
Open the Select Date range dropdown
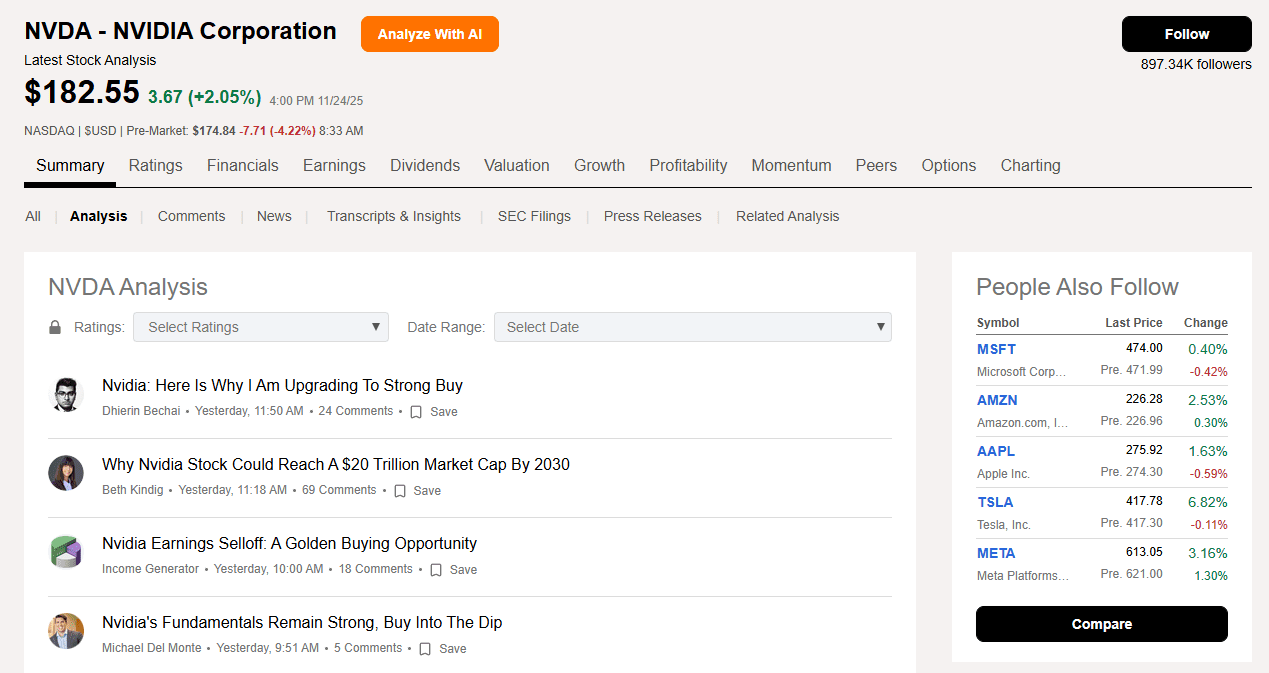coord(692,327)
